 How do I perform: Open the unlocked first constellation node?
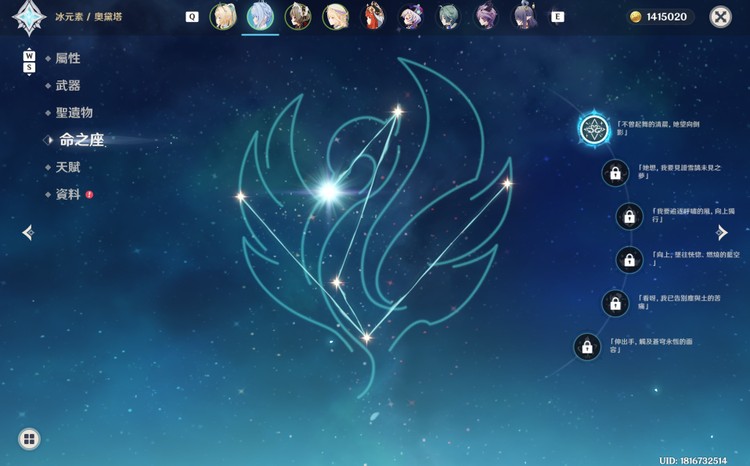[x=594, y=129]
